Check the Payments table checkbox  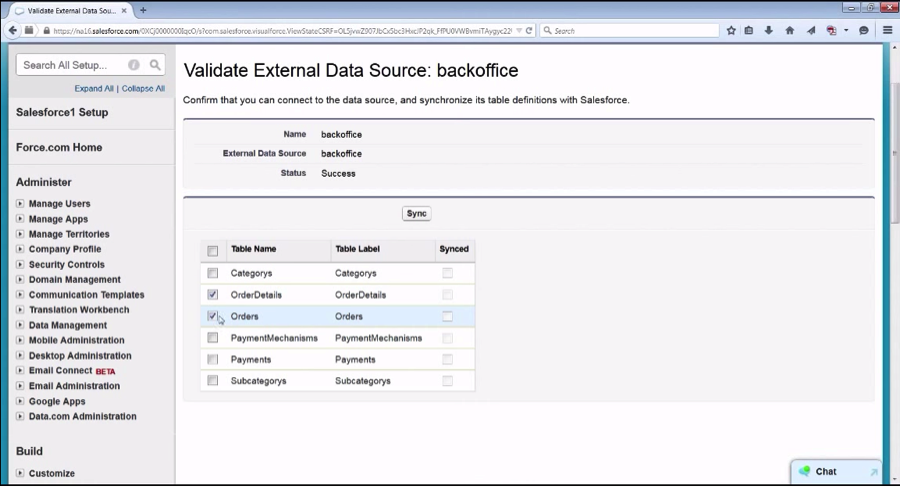pos(213,360)
